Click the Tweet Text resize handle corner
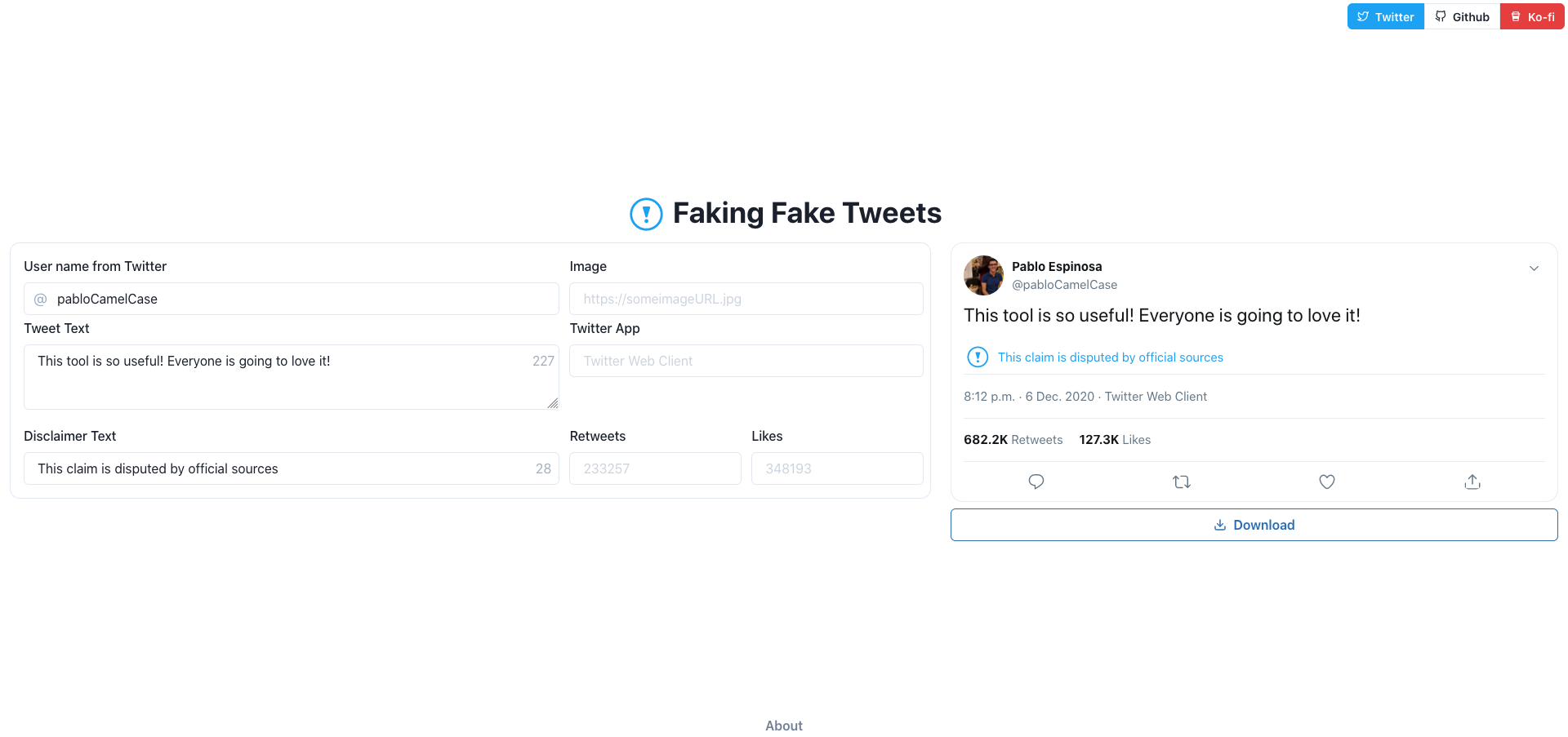This screenshot has width=1568, height=737. pos(553,403)
